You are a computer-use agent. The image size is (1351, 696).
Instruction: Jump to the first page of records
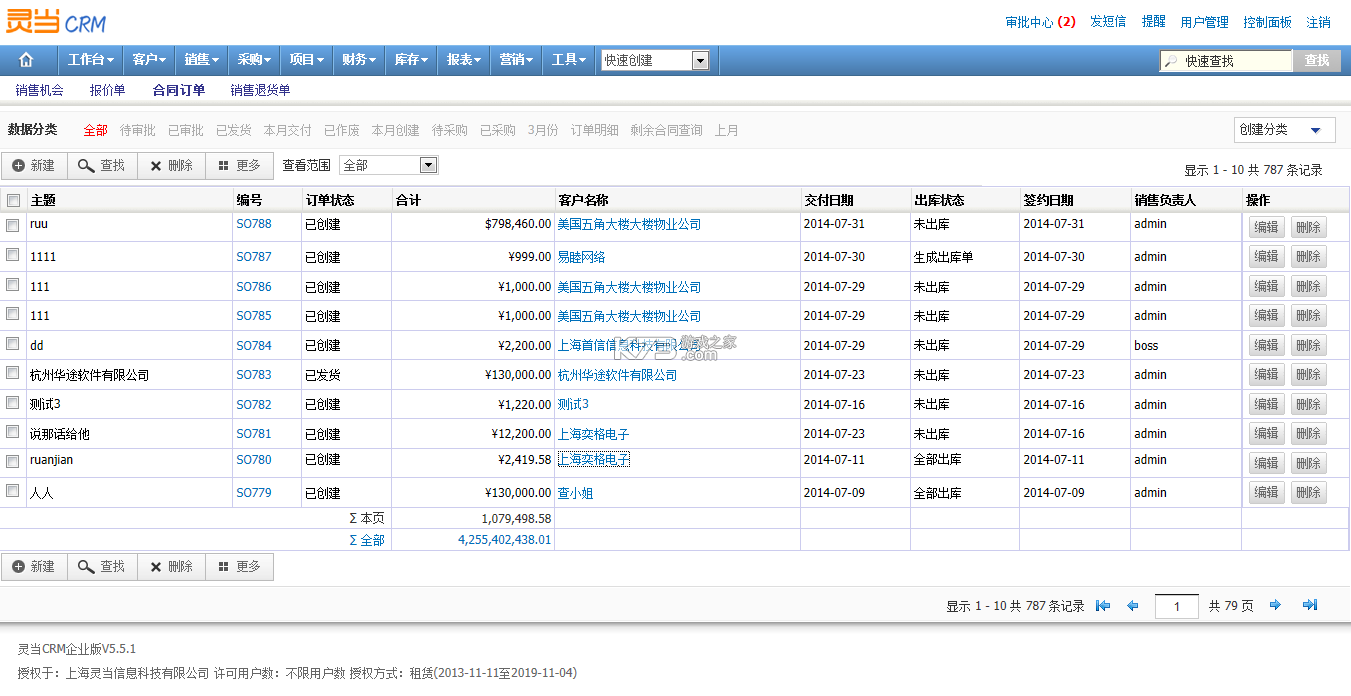coord(1103,605)
